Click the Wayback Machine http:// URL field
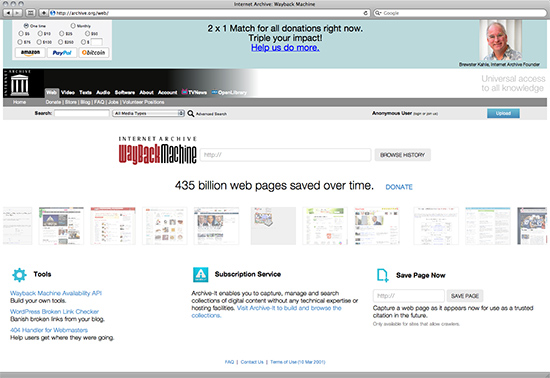Image resolution: width=550 pixels, height=378 pixels. coord(285,155)
